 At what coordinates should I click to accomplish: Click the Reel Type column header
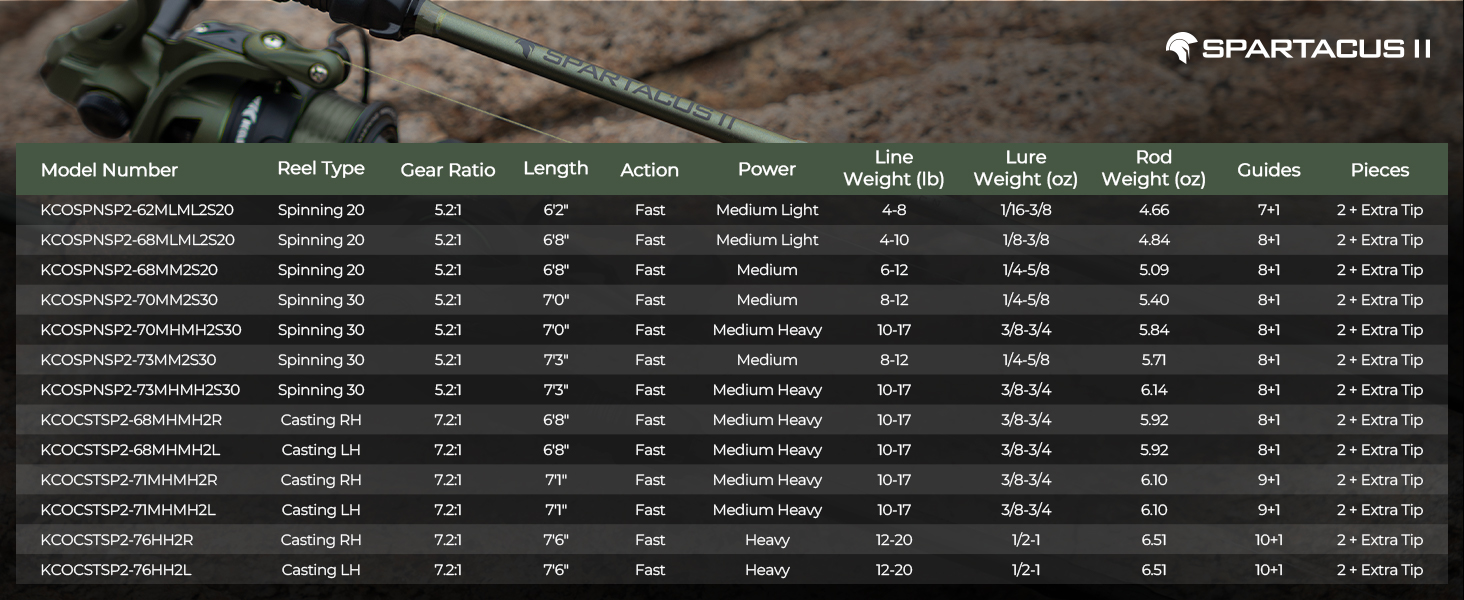(x=321, y=168)
